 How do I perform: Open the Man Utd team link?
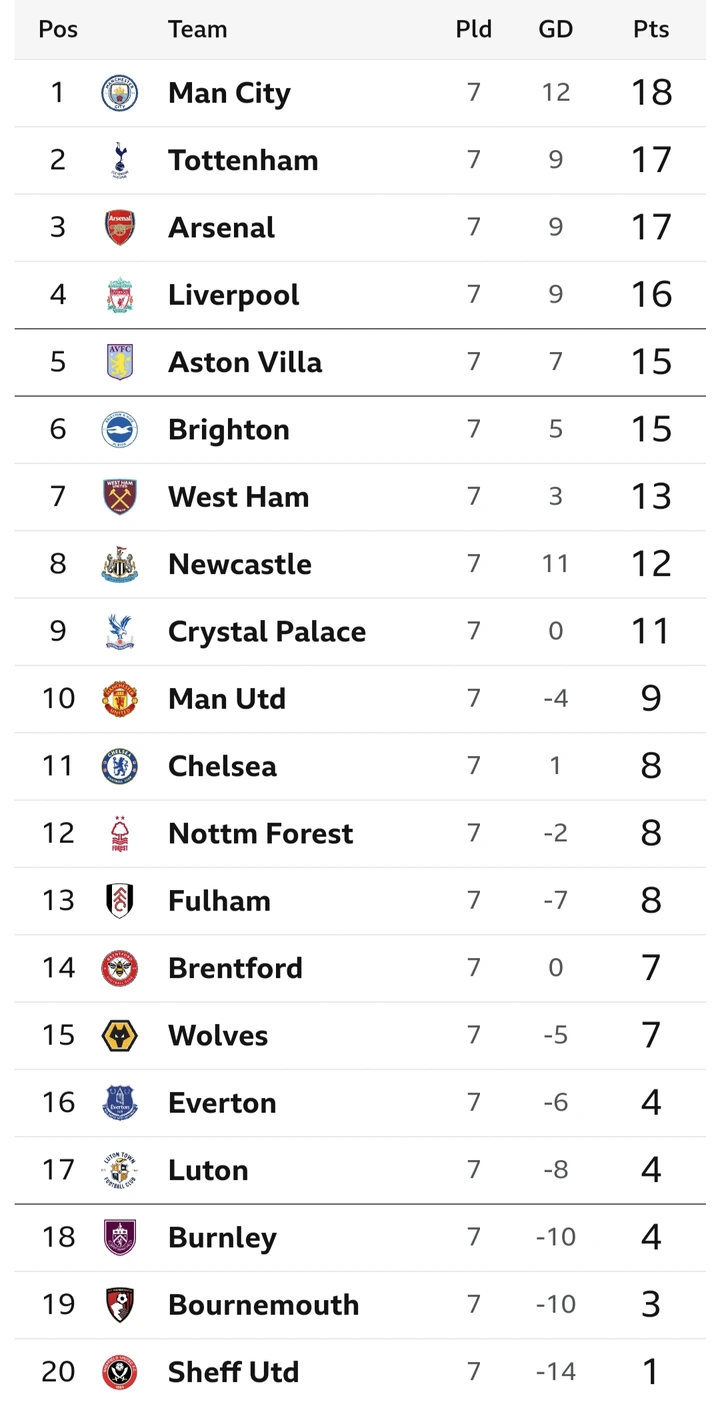227,699
